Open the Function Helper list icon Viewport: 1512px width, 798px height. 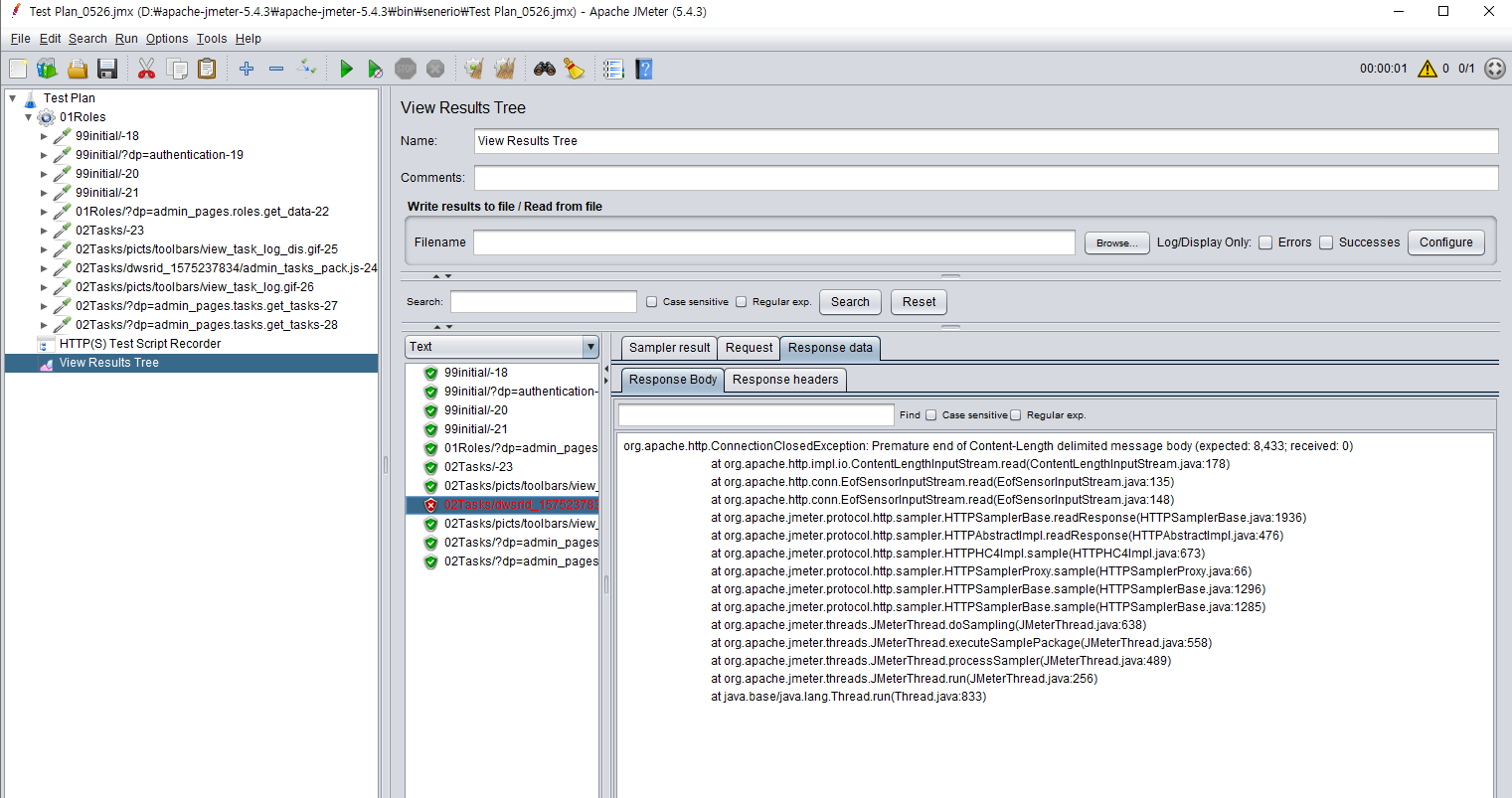(x=613, y=69)
